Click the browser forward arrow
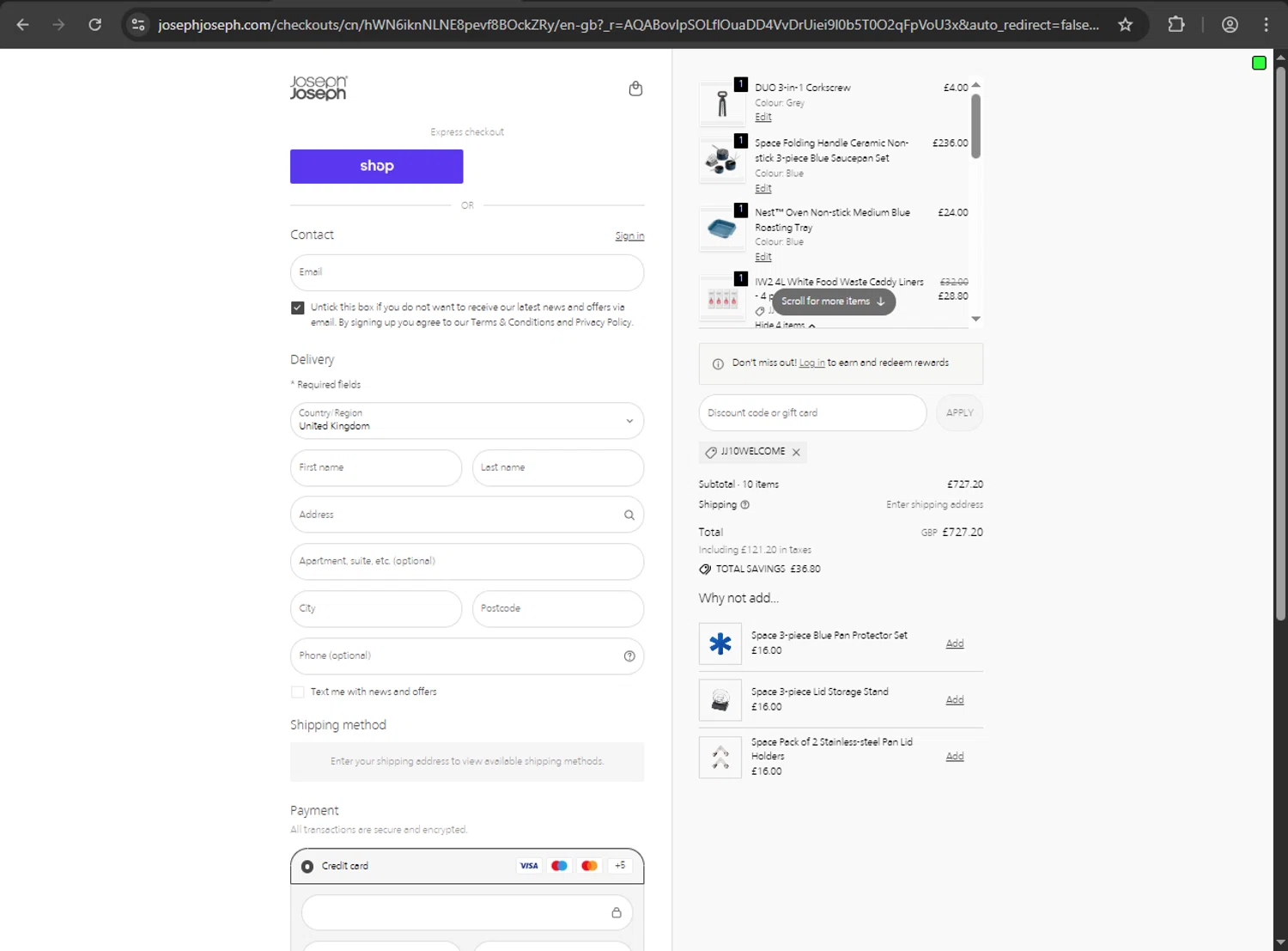 [58, 25]
